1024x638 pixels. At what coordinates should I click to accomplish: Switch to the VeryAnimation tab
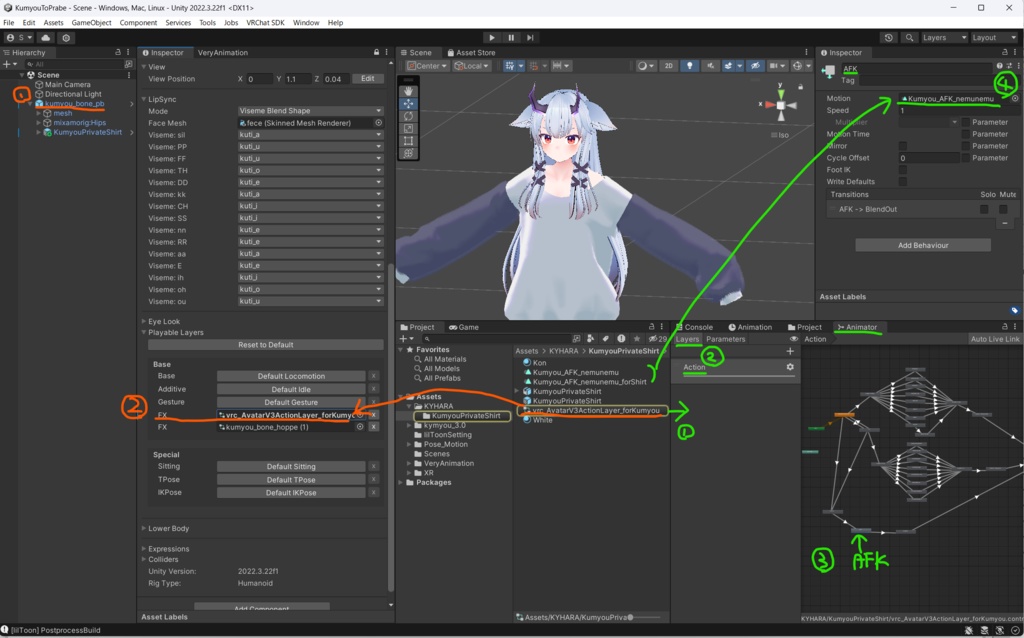[223, 52]
